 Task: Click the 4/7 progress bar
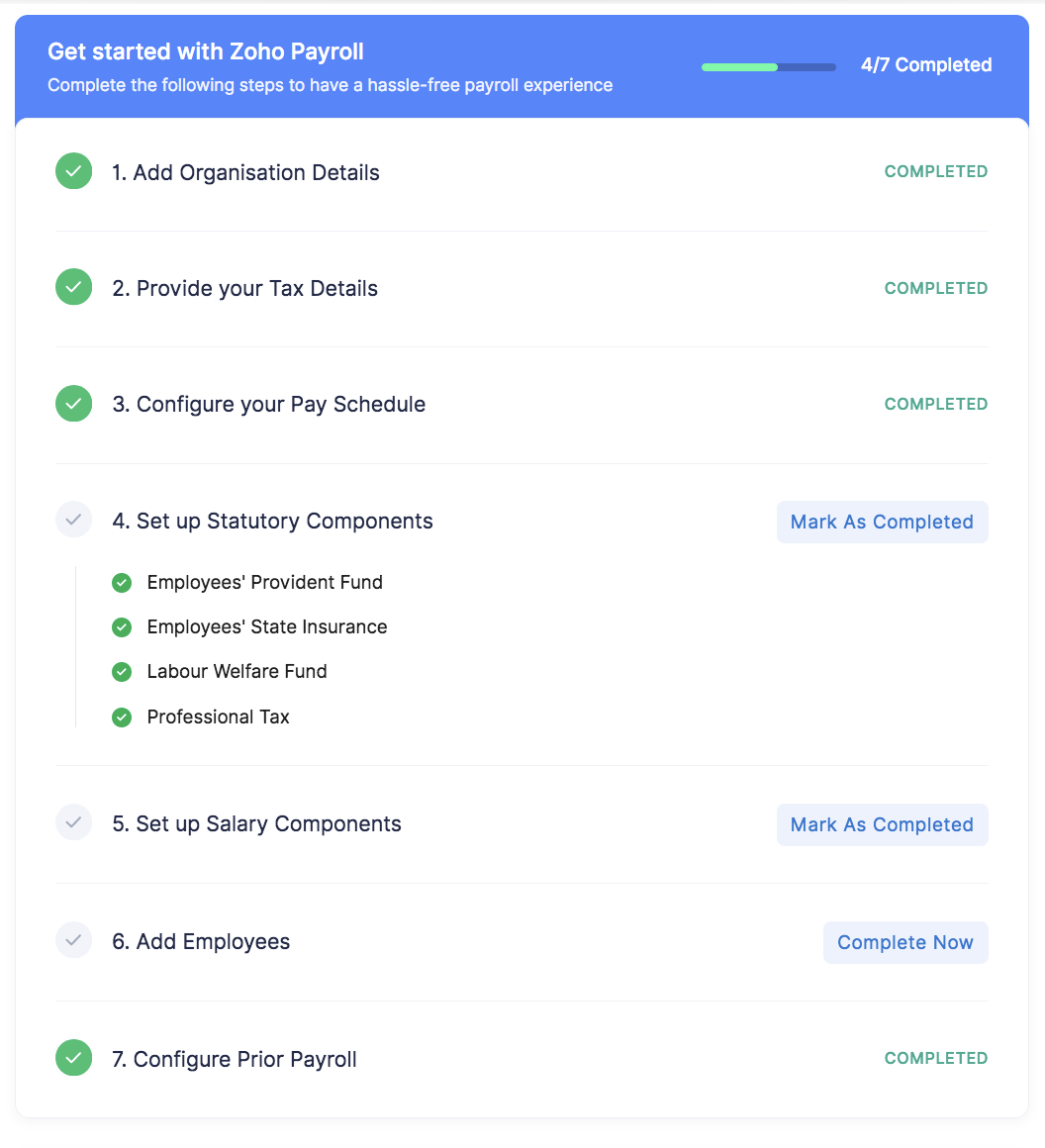(768, 66)
